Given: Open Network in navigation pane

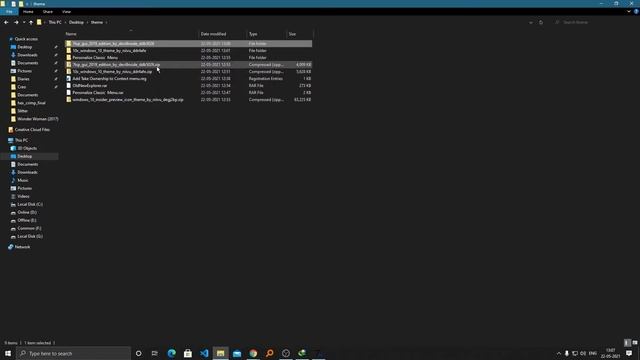Looking at the screenshot, I should coord(22,247).
